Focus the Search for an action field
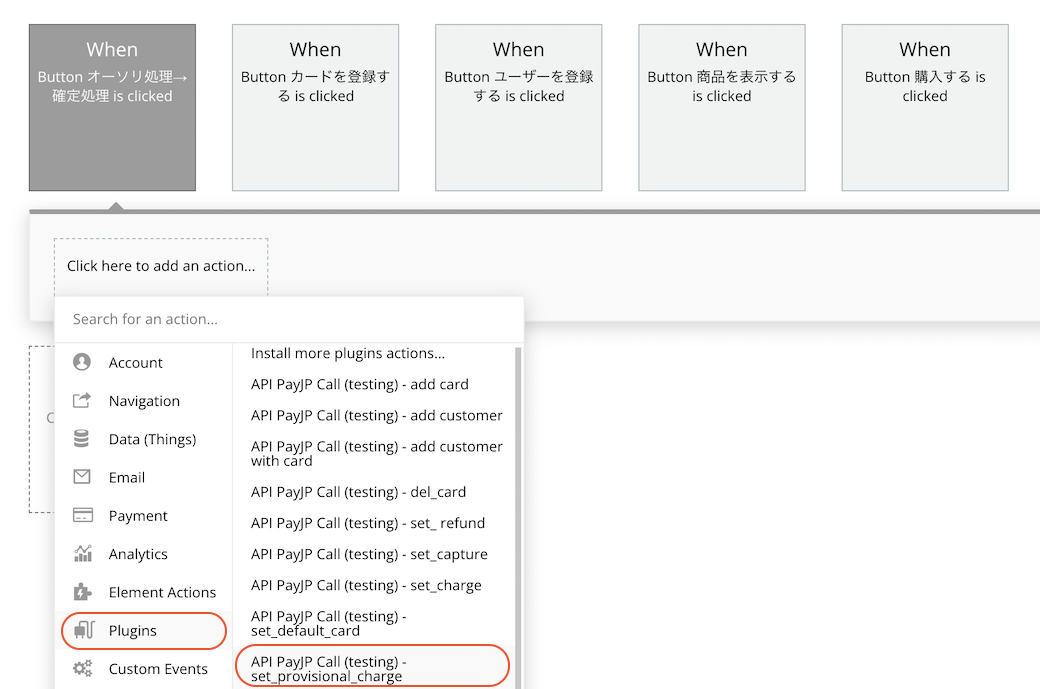 pos(289,319)
